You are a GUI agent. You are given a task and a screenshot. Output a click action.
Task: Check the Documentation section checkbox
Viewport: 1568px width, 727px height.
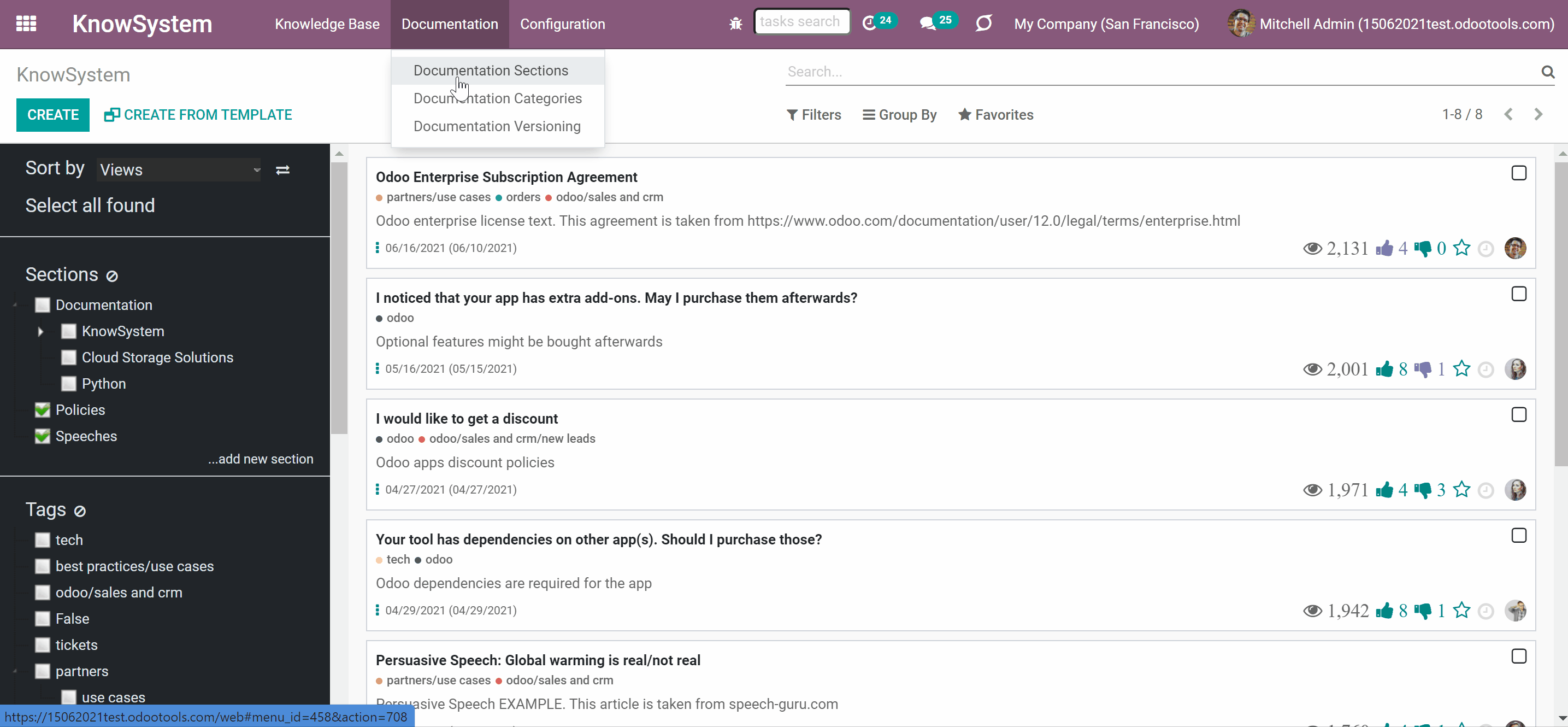42,305
